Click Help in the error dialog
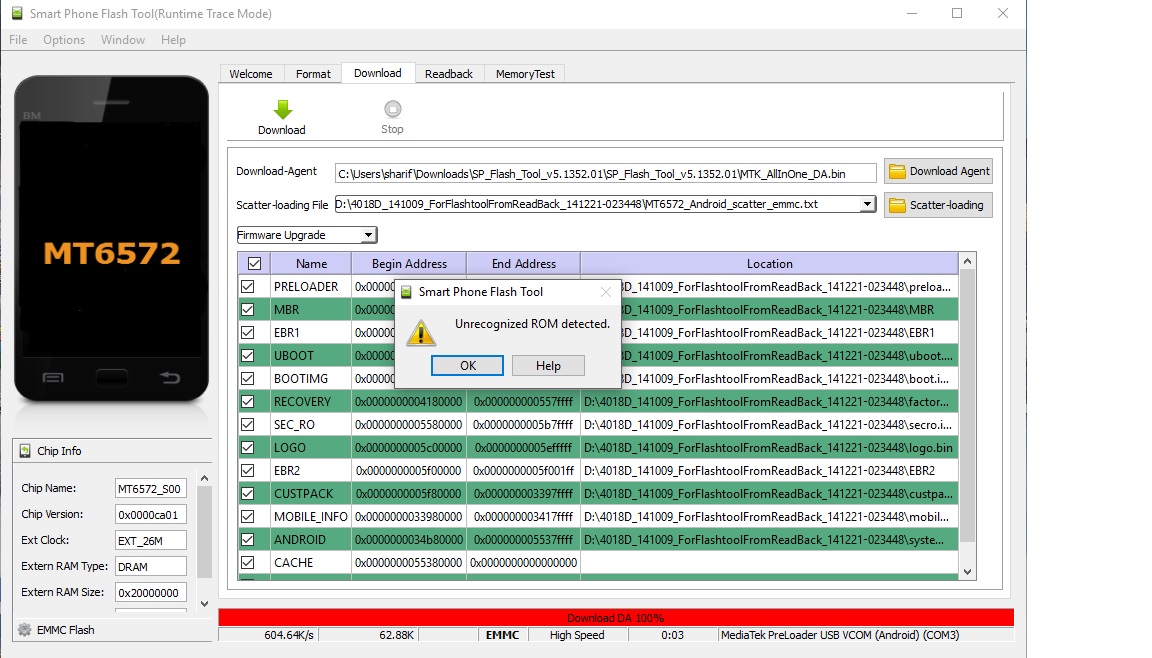Image resolution: width=1152 pixels, height=658 pixels. 548,366
